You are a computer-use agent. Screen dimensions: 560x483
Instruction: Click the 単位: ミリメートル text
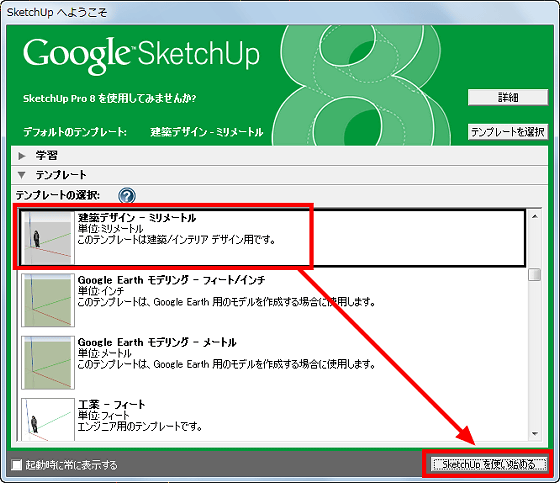110,229
